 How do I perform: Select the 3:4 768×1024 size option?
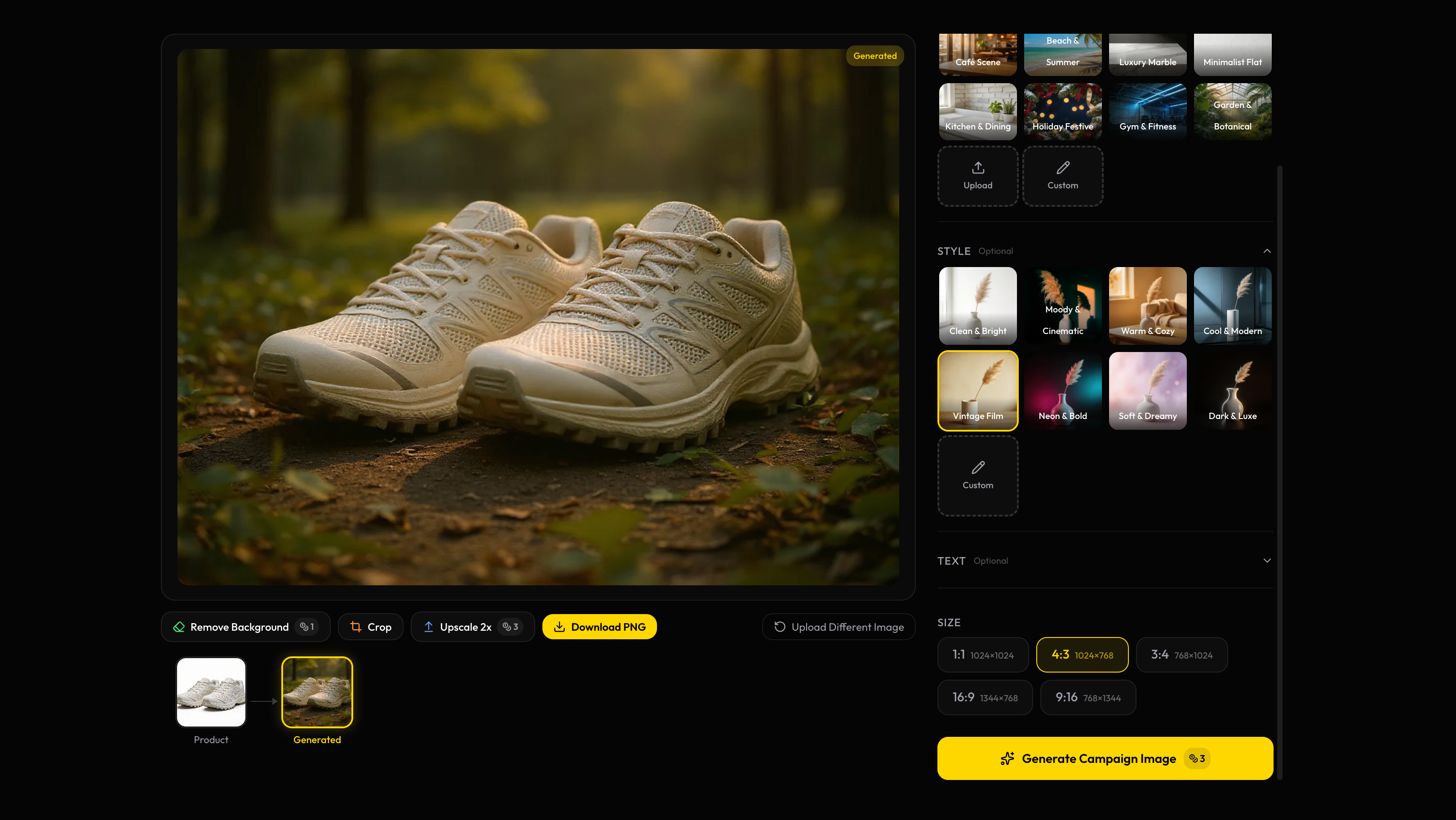pos(1181,655)
